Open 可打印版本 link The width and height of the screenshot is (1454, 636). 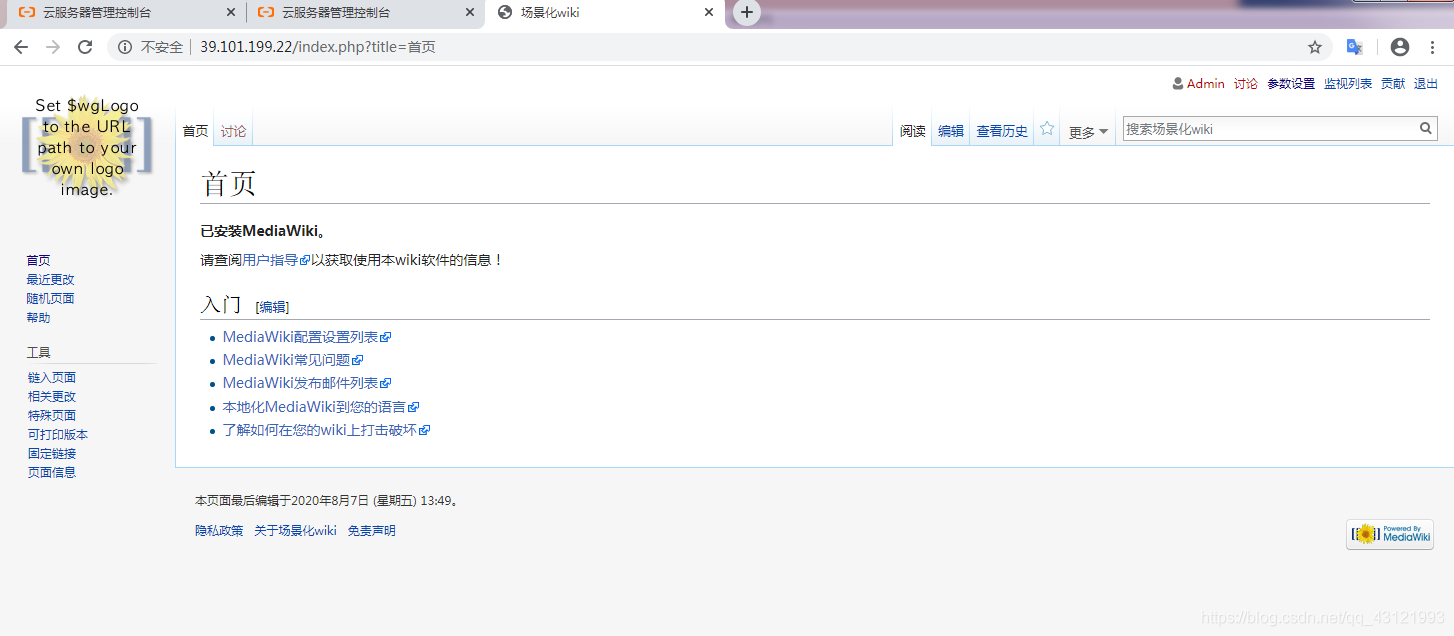tap(58, 434)
